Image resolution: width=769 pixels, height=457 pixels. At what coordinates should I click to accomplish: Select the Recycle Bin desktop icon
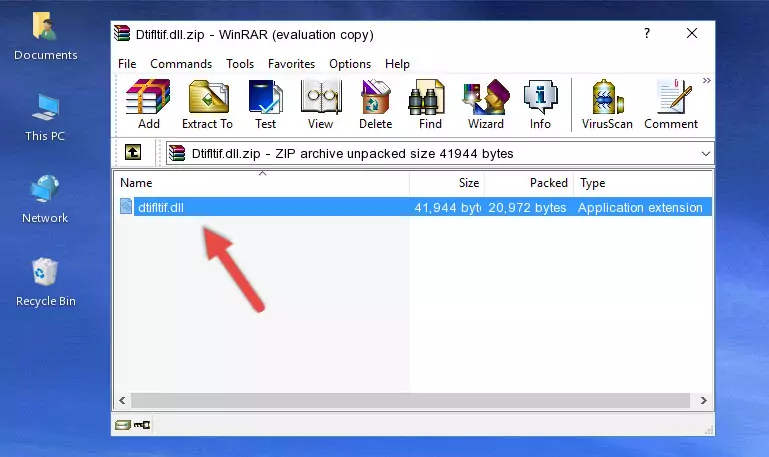pos(46,282)
